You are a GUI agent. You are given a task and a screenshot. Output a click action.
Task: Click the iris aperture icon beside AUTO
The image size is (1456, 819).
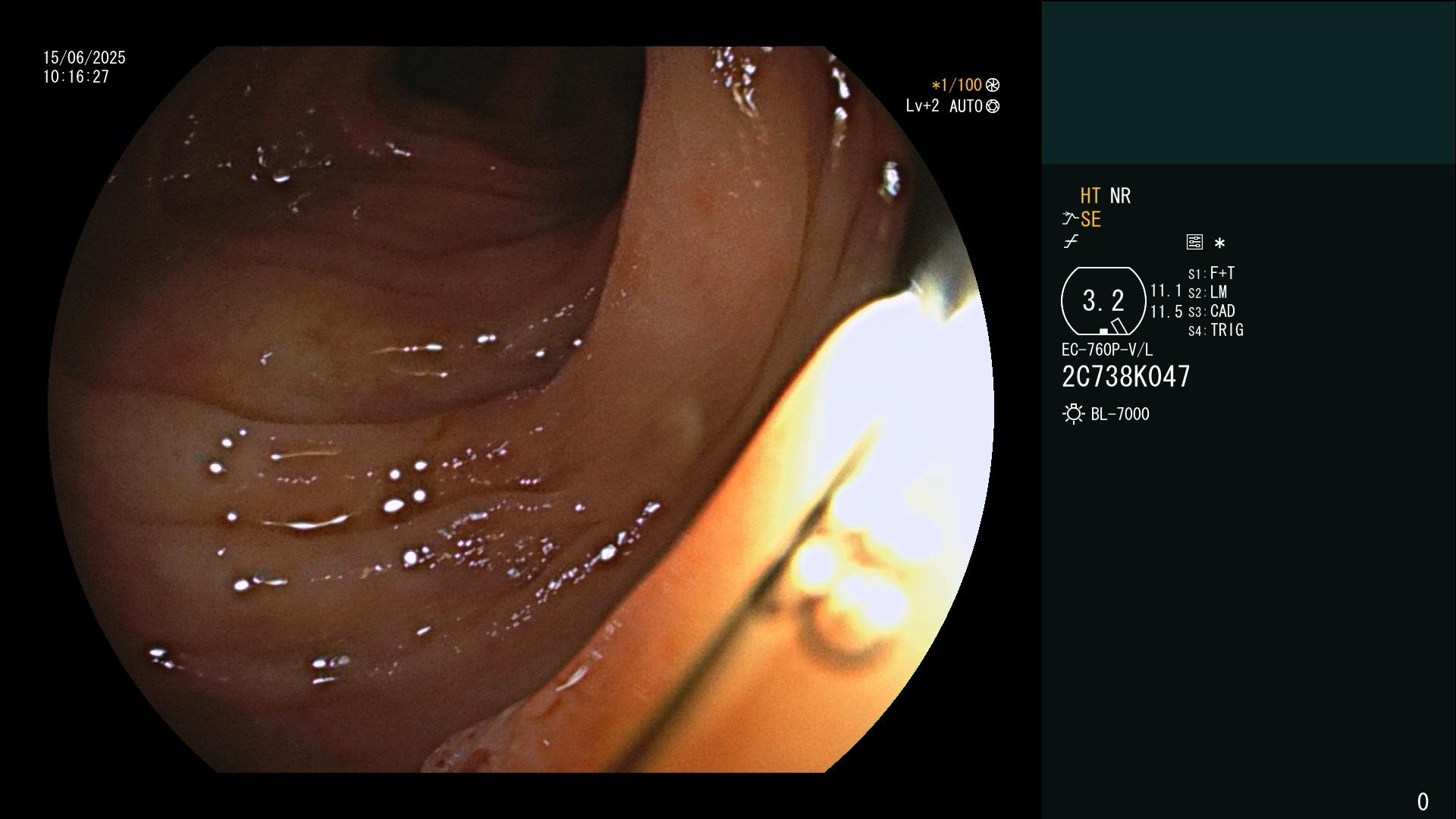pos(993,106)
